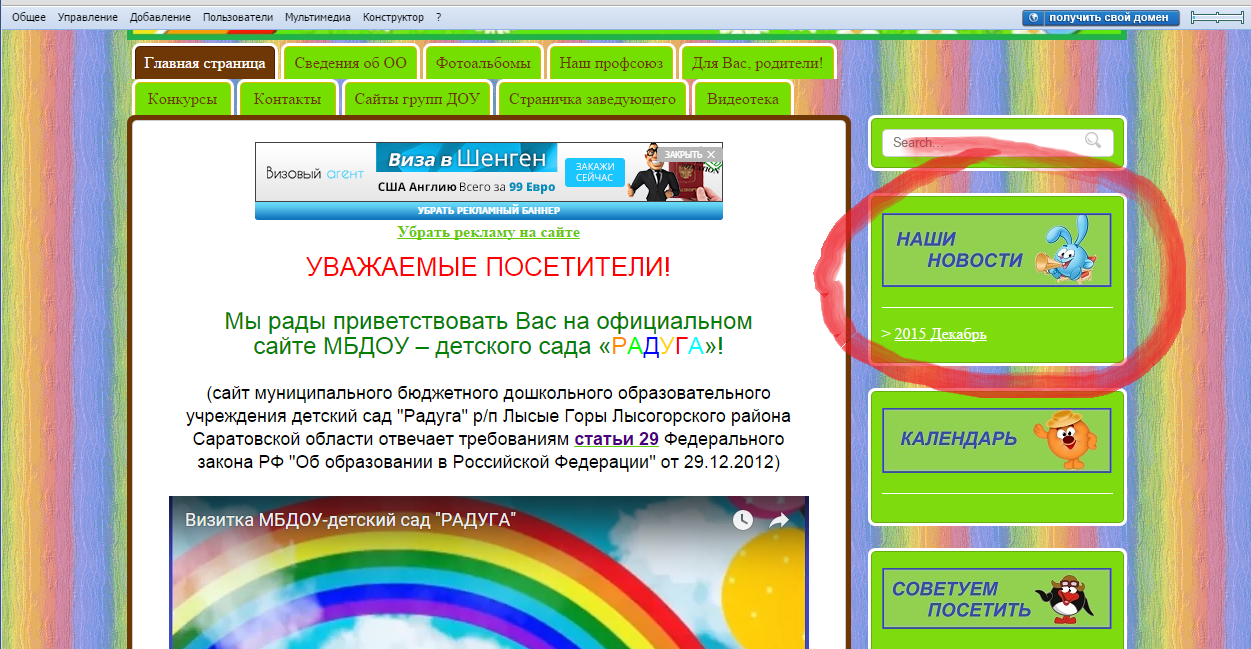This screenshot has width=1251, height=649.
Task: Open the Конструктор menu
Action: click(x=393, y=18)
